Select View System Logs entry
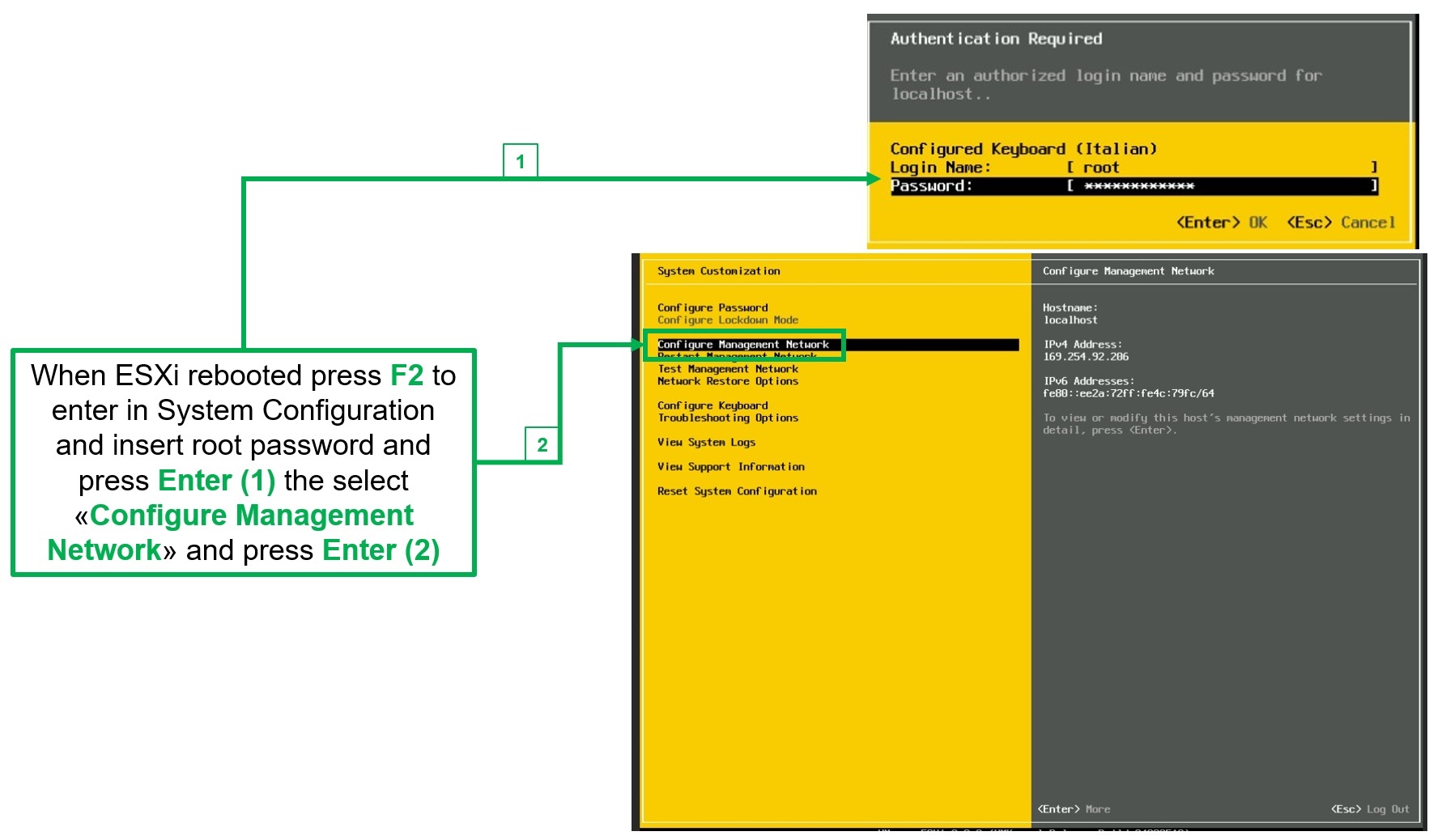1429x840 pixels. [x=706, y=442]
